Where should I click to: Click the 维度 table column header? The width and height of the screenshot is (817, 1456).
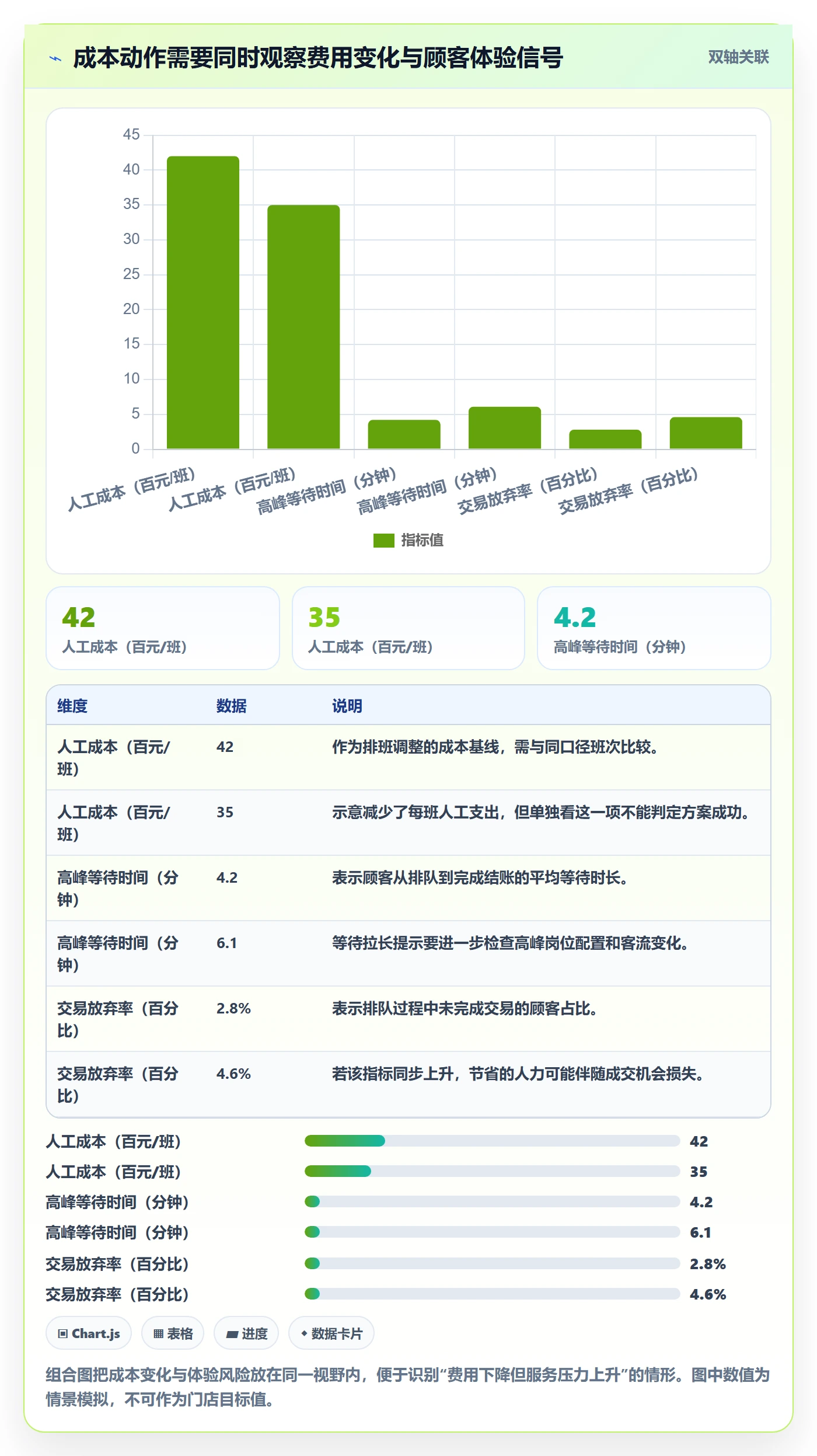point(72,706)
